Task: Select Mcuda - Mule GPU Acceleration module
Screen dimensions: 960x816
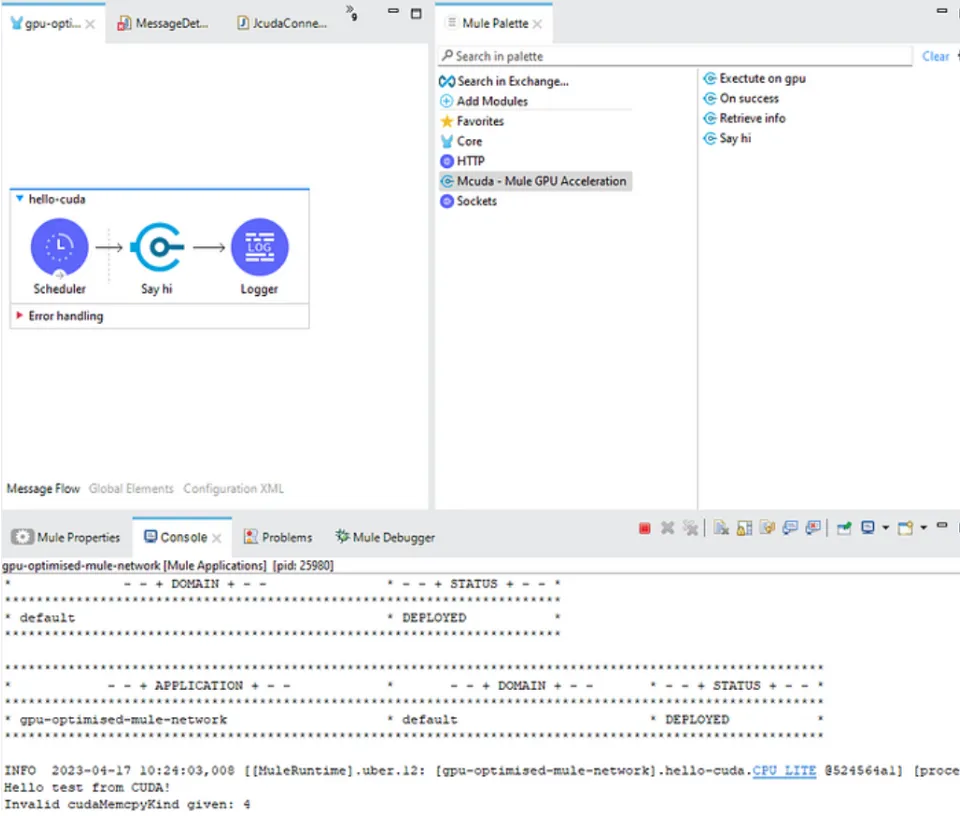Action: pos(535,181)
